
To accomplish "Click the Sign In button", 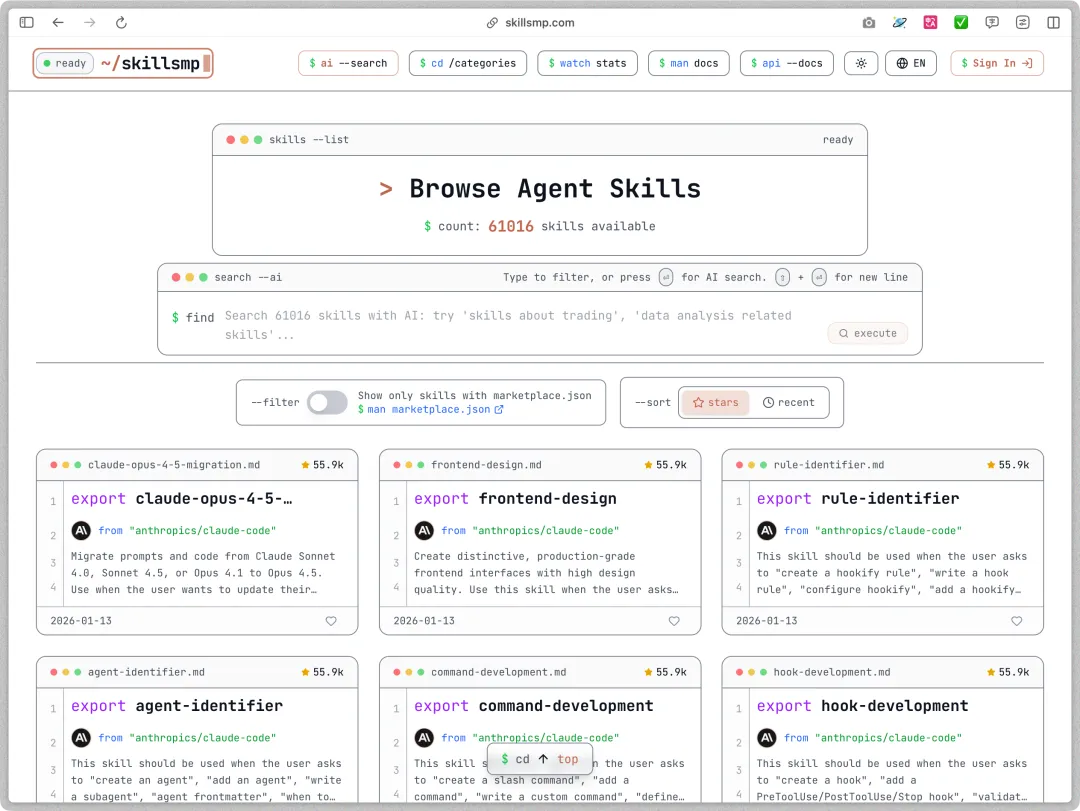I will click(x=996, y=63).
